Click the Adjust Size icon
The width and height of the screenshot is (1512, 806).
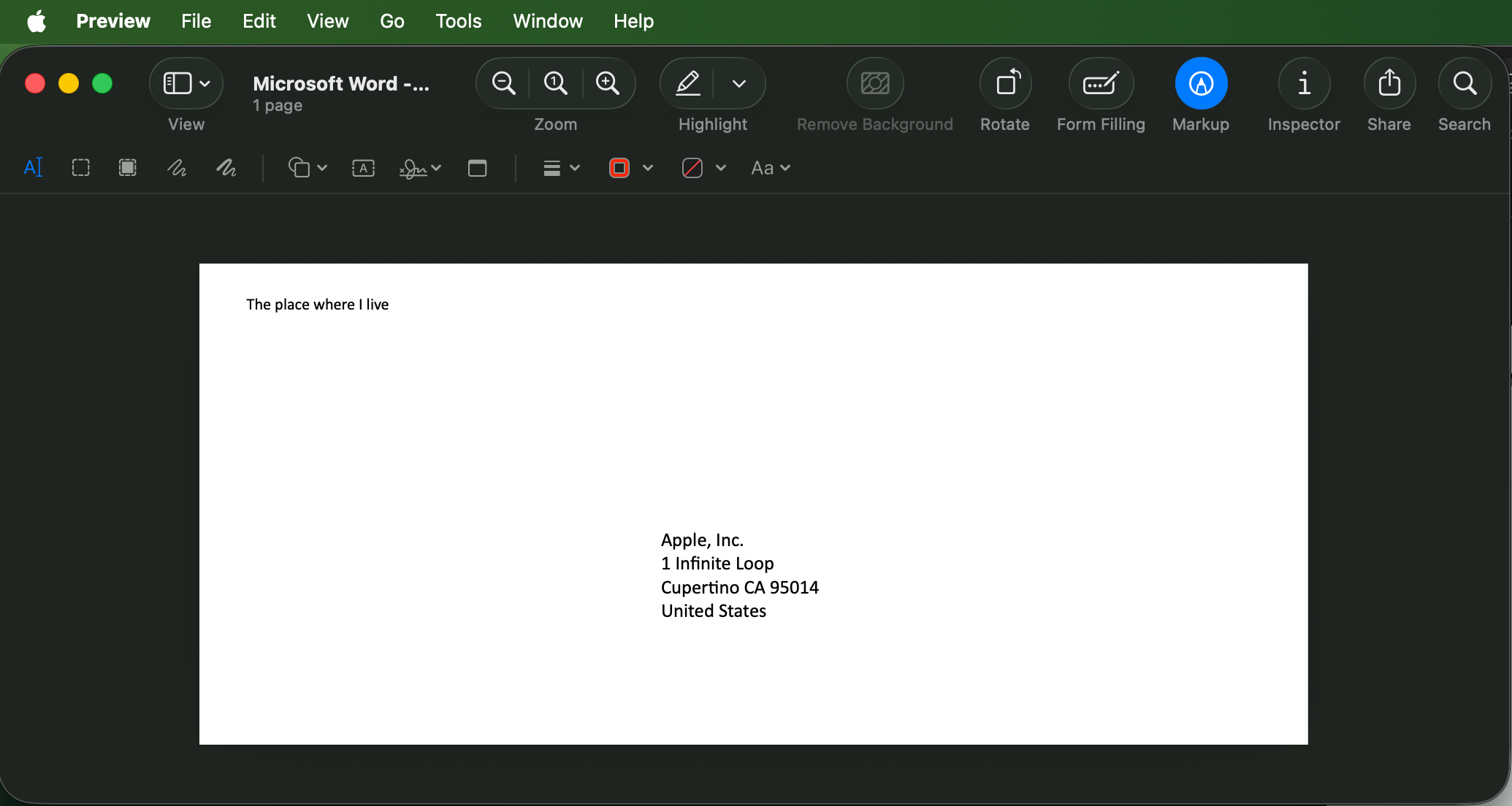click(478, 168)
